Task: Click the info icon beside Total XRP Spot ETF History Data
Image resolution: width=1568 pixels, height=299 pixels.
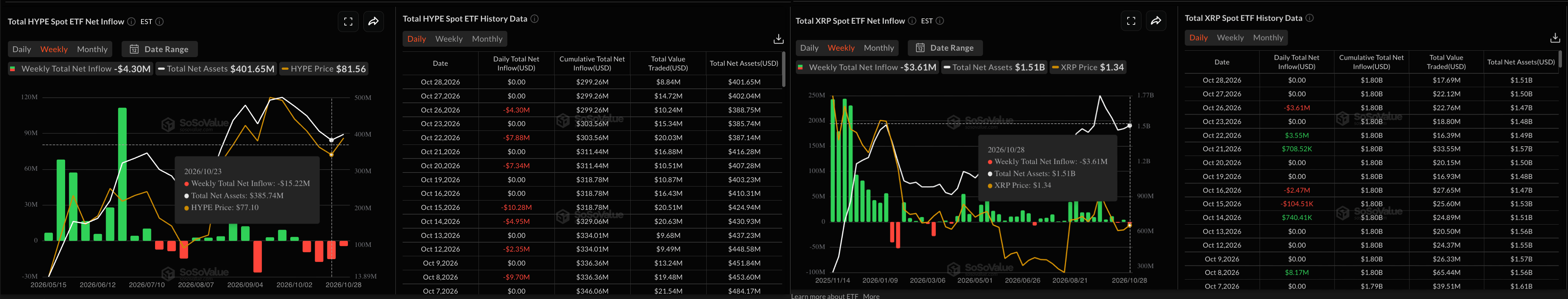Action: (x=1309, y=18)
